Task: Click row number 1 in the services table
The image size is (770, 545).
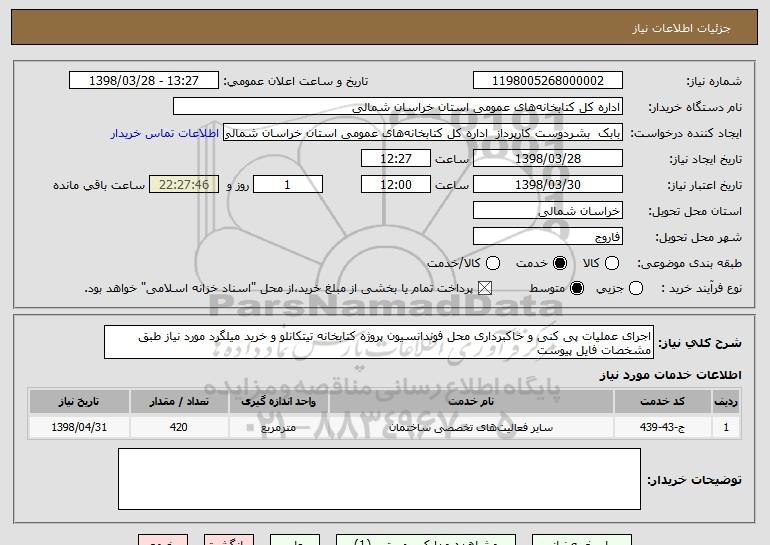Action: 726,427
